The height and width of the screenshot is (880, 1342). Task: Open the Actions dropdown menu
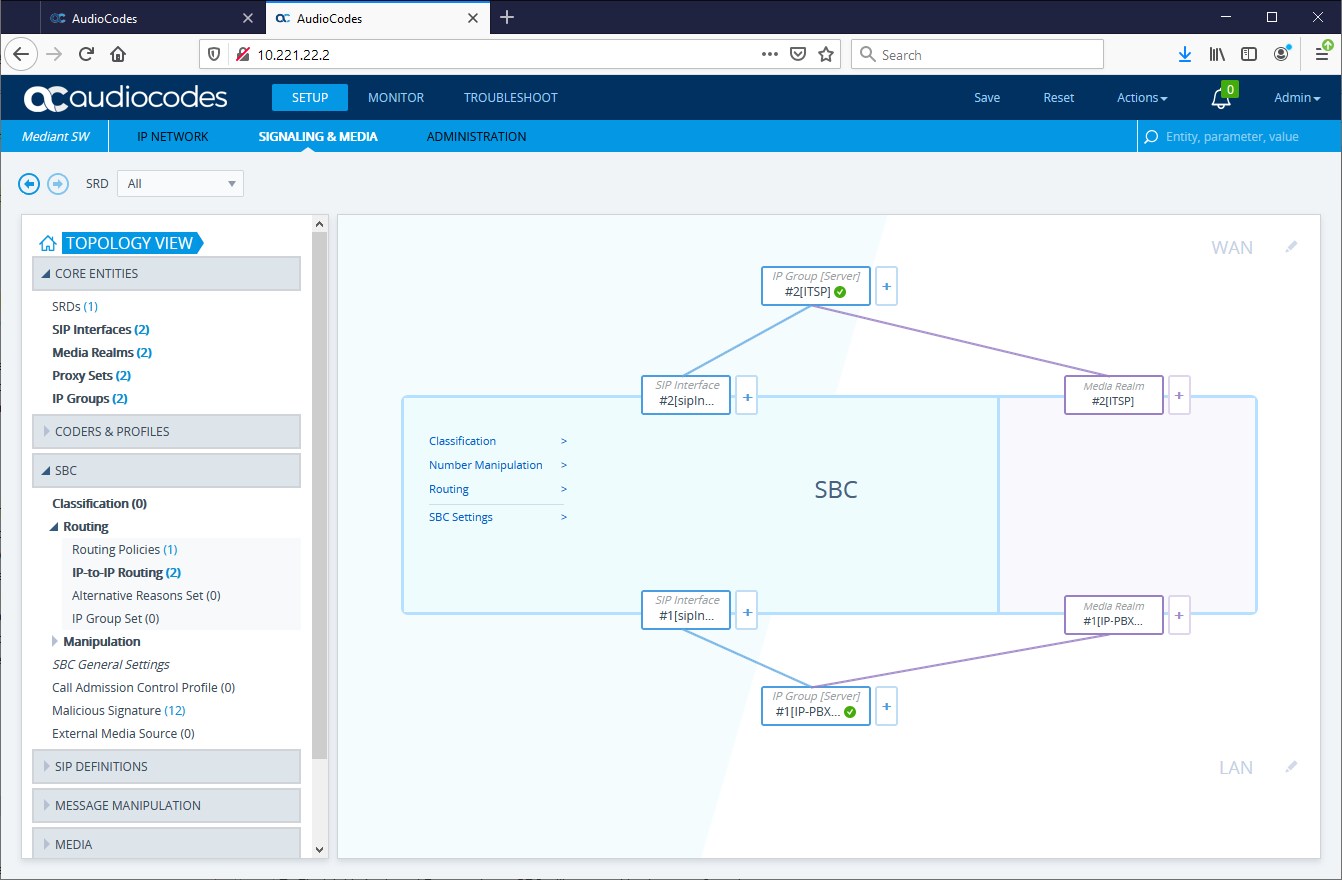[x=1142, y=98]
